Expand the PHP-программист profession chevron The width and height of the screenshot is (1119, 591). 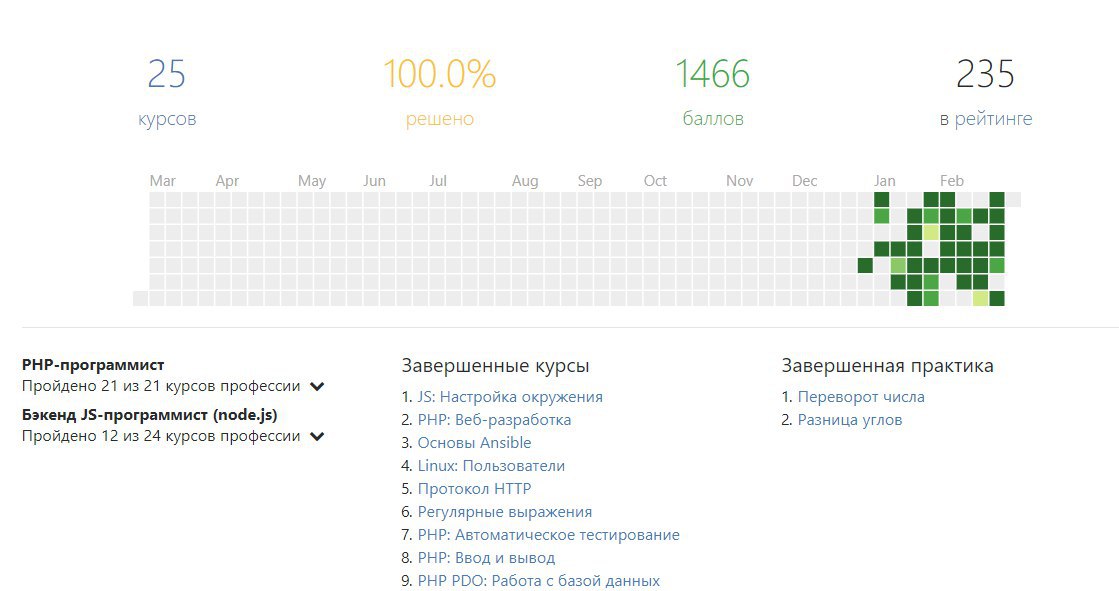[317, 387]
